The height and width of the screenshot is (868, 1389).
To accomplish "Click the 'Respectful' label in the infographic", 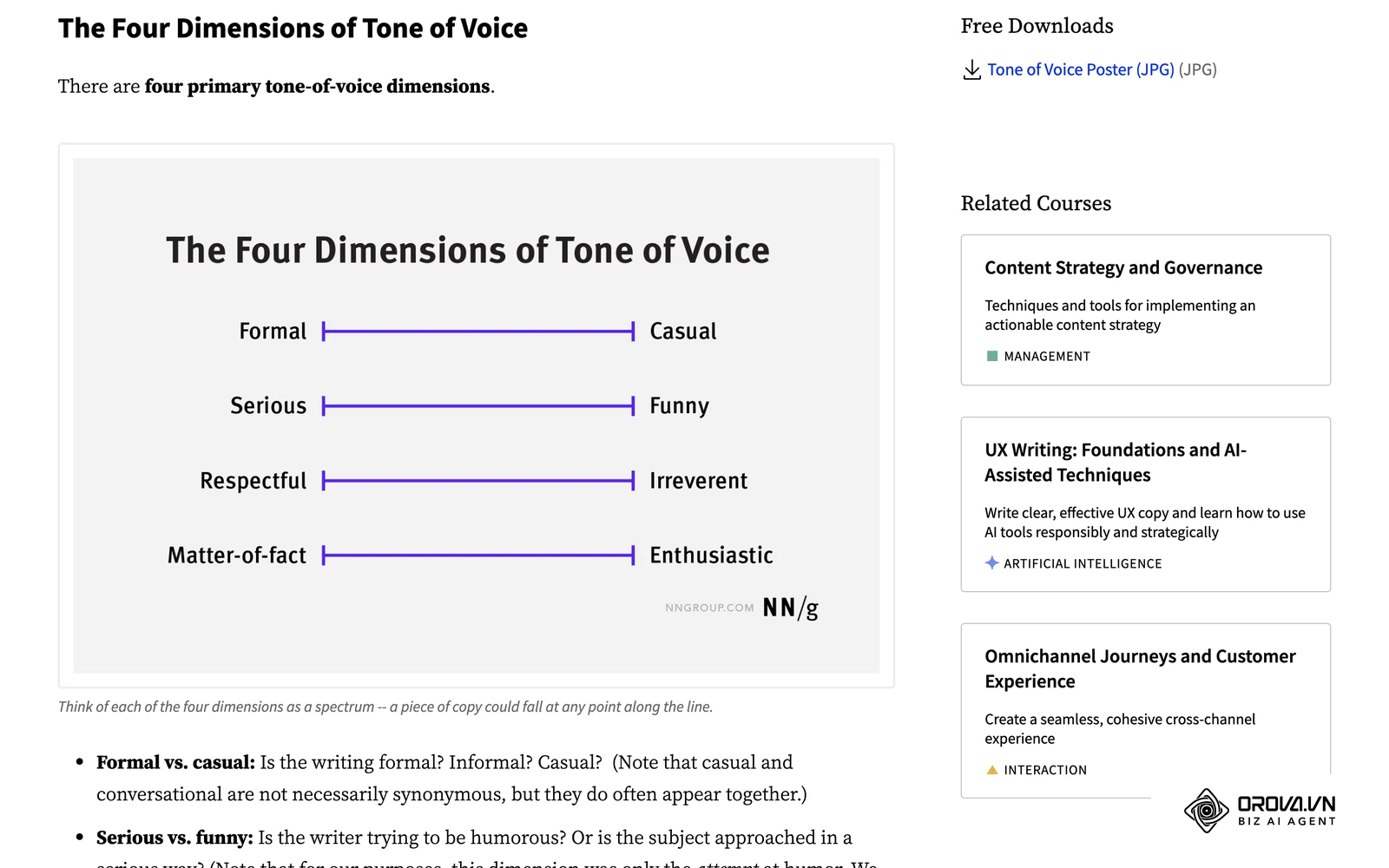I will (x=253, y=481).
